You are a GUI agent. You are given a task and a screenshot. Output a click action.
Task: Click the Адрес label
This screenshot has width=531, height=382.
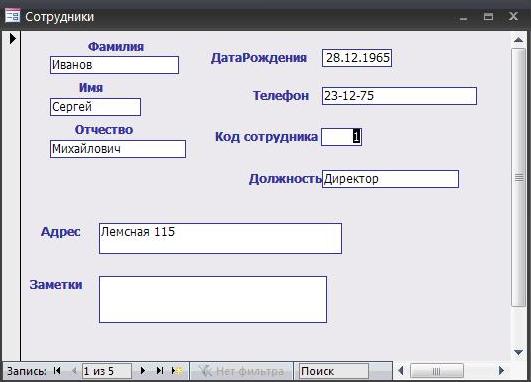(61, 232)
